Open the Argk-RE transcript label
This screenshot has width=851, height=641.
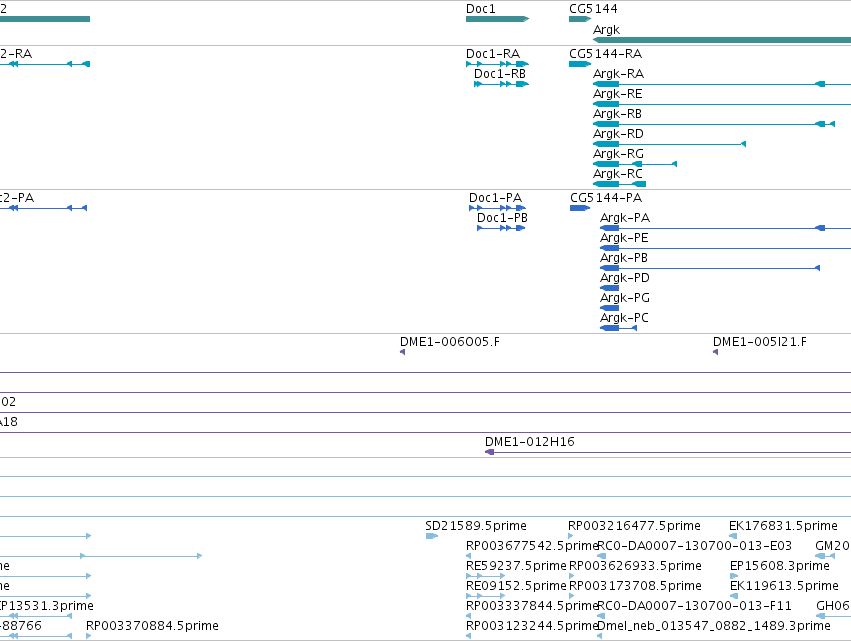pyautogui.click(x=618, y=94)
